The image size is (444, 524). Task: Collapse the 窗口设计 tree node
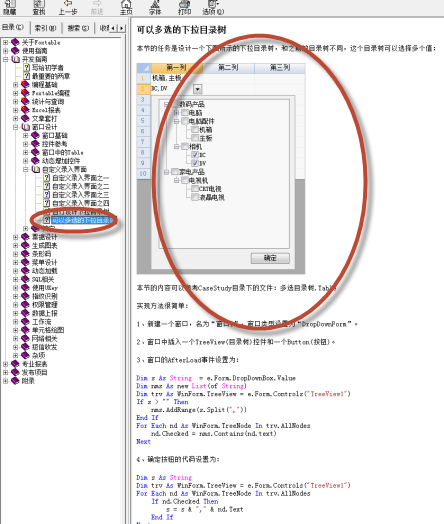(15, 127)
